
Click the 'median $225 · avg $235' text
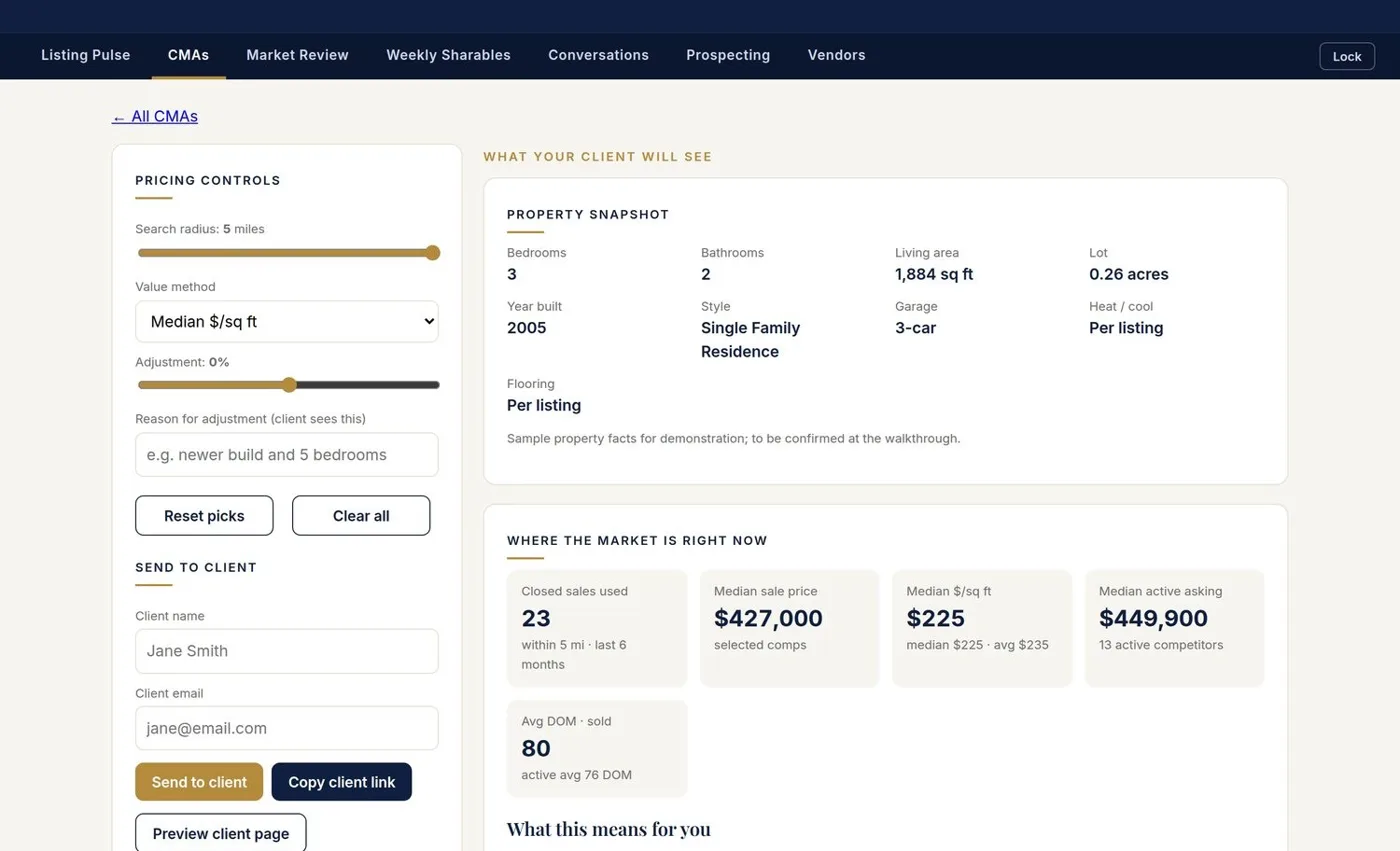pyautogui.click(x=978, y=645)
